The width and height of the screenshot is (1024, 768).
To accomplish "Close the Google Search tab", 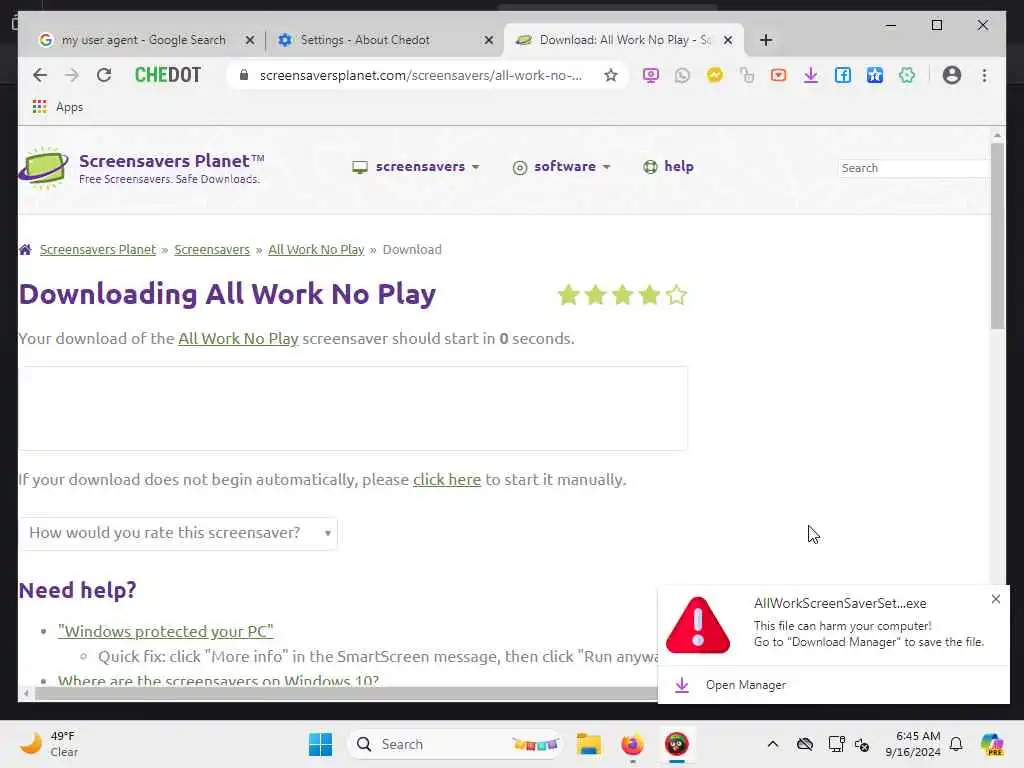I will point(249,40).
